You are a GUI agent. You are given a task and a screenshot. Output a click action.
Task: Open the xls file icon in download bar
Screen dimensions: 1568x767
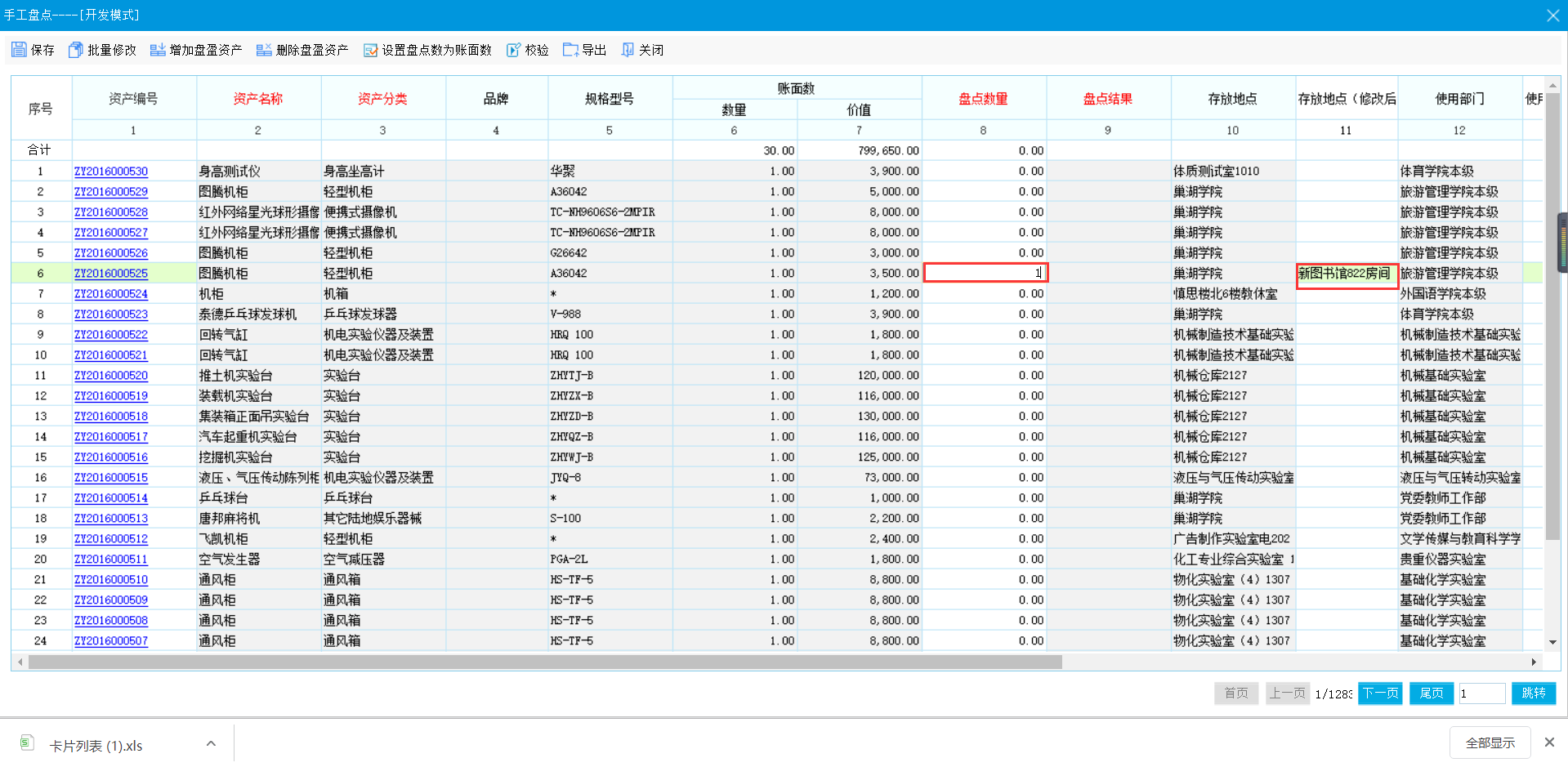tap(27, 742)
